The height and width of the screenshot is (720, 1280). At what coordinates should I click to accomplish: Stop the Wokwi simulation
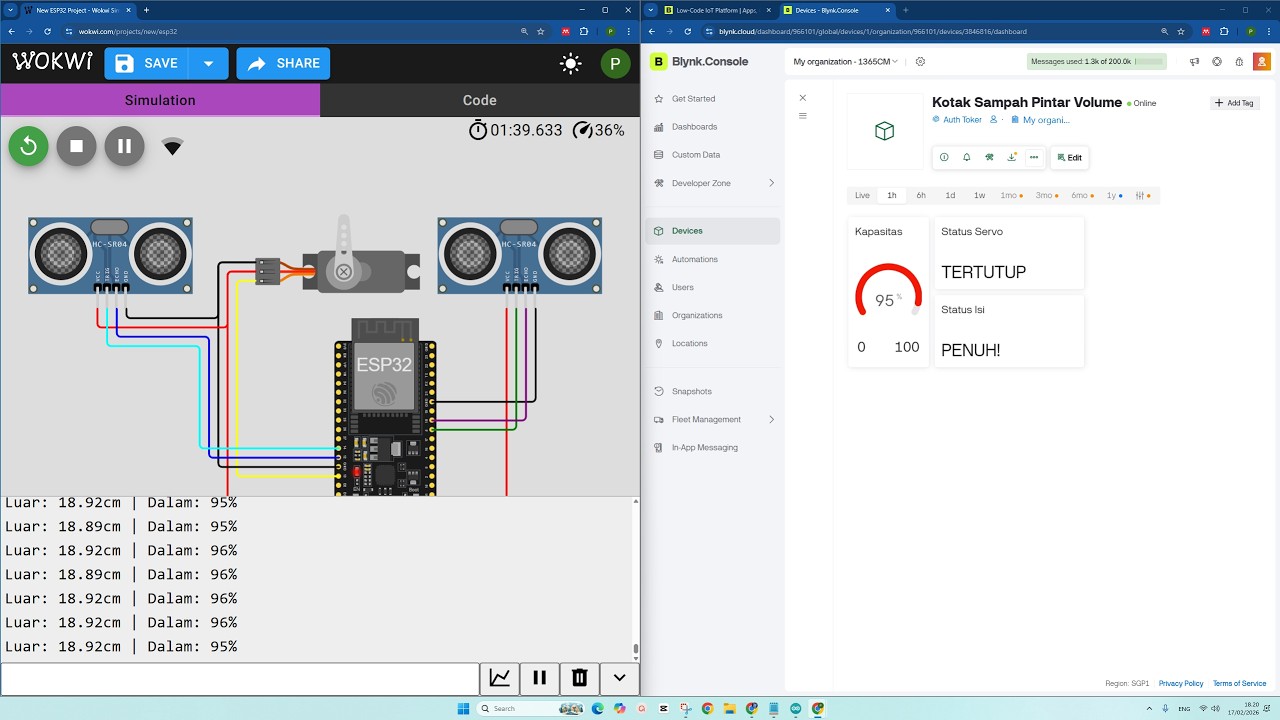click(76, 146)
